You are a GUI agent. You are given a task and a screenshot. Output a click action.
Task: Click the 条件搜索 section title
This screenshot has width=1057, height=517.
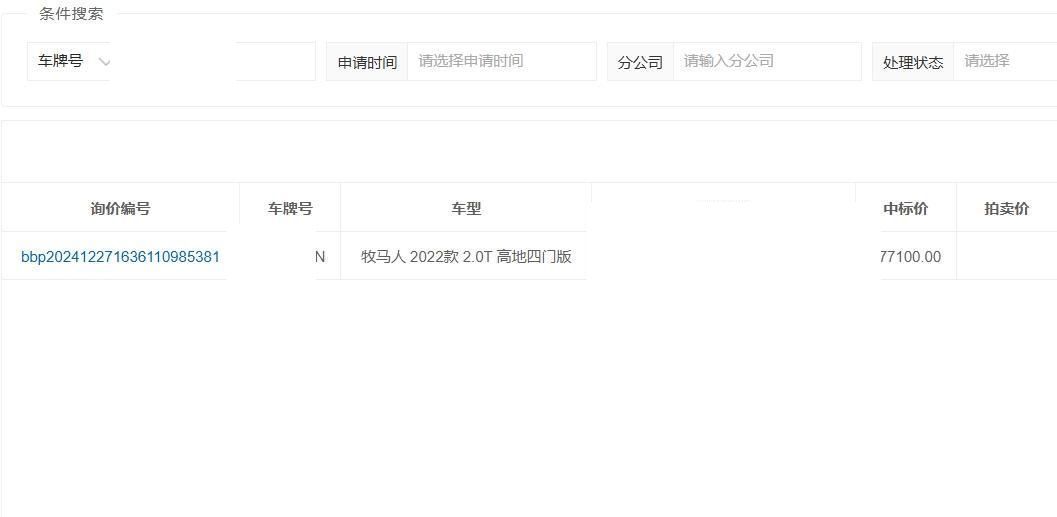[x=70, y=14]
